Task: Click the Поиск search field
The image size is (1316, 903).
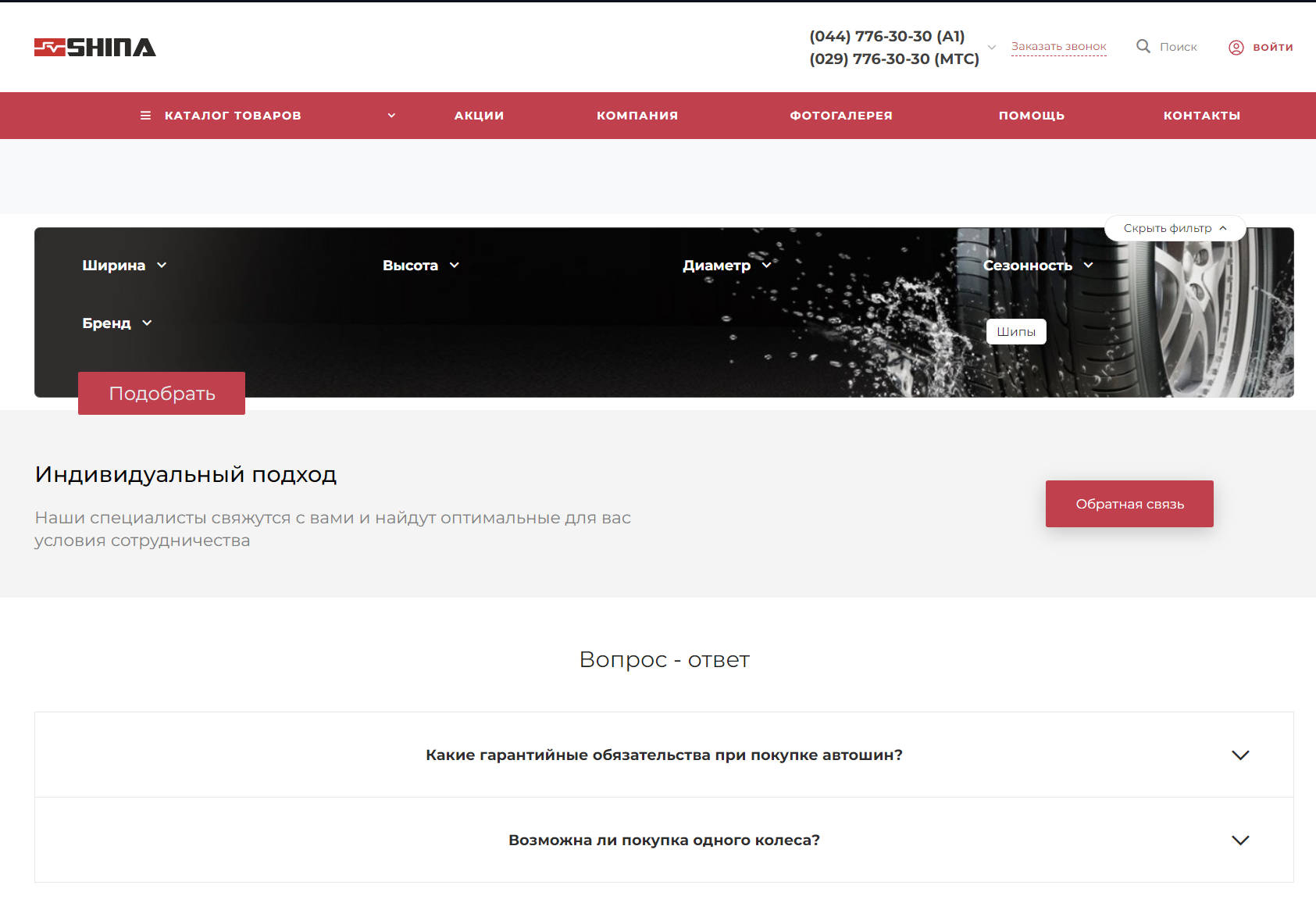Action: coord(1179,47)
